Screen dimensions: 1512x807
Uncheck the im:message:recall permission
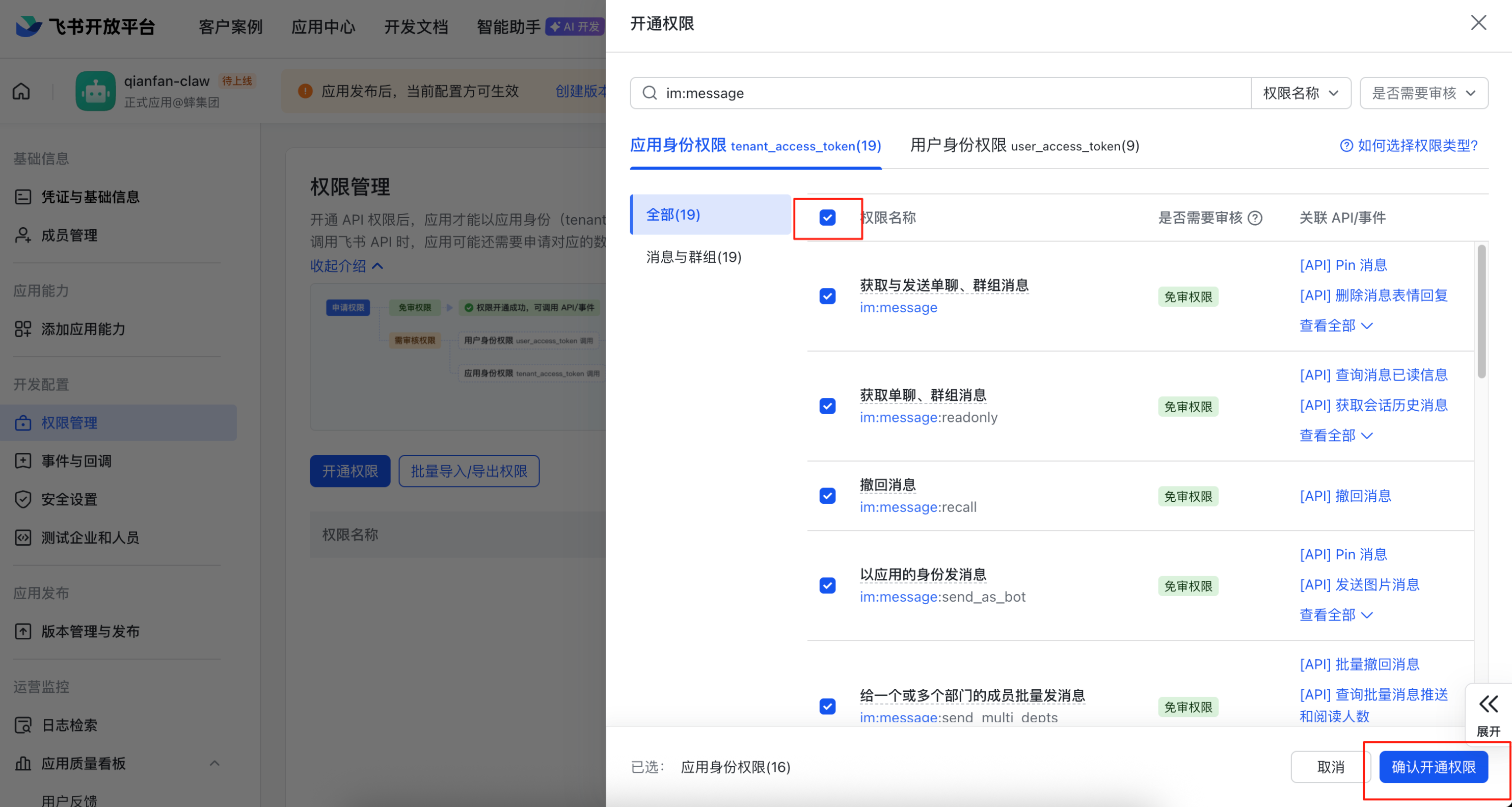click(827, 496)
